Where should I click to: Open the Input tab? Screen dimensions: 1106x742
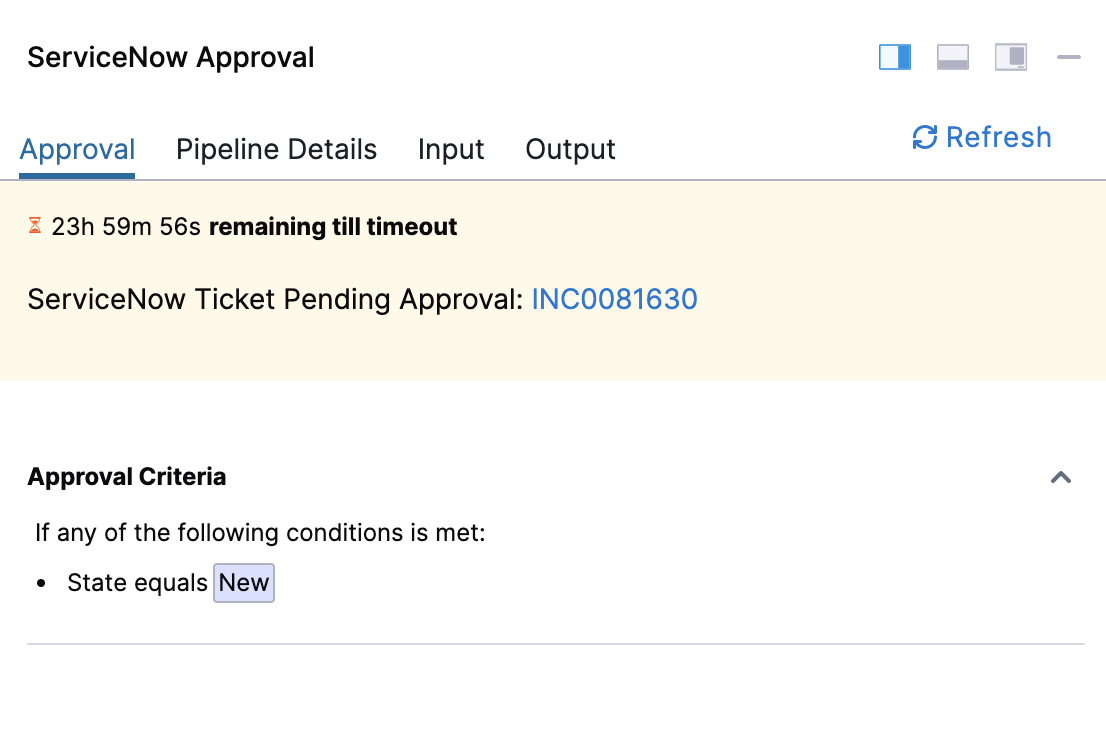[451, 150]
